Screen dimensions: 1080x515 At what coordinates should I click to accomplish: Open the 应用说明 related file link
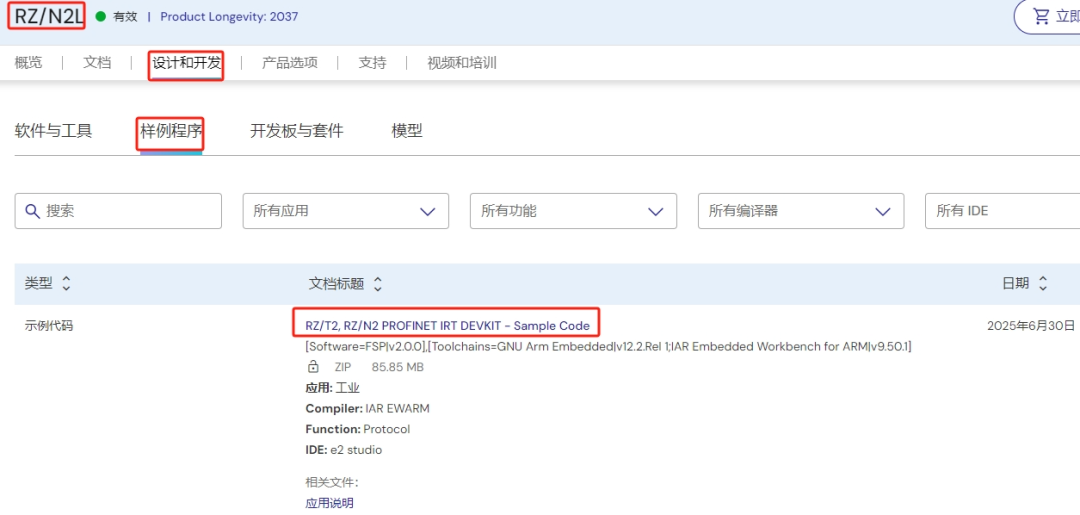coord(329,503)
